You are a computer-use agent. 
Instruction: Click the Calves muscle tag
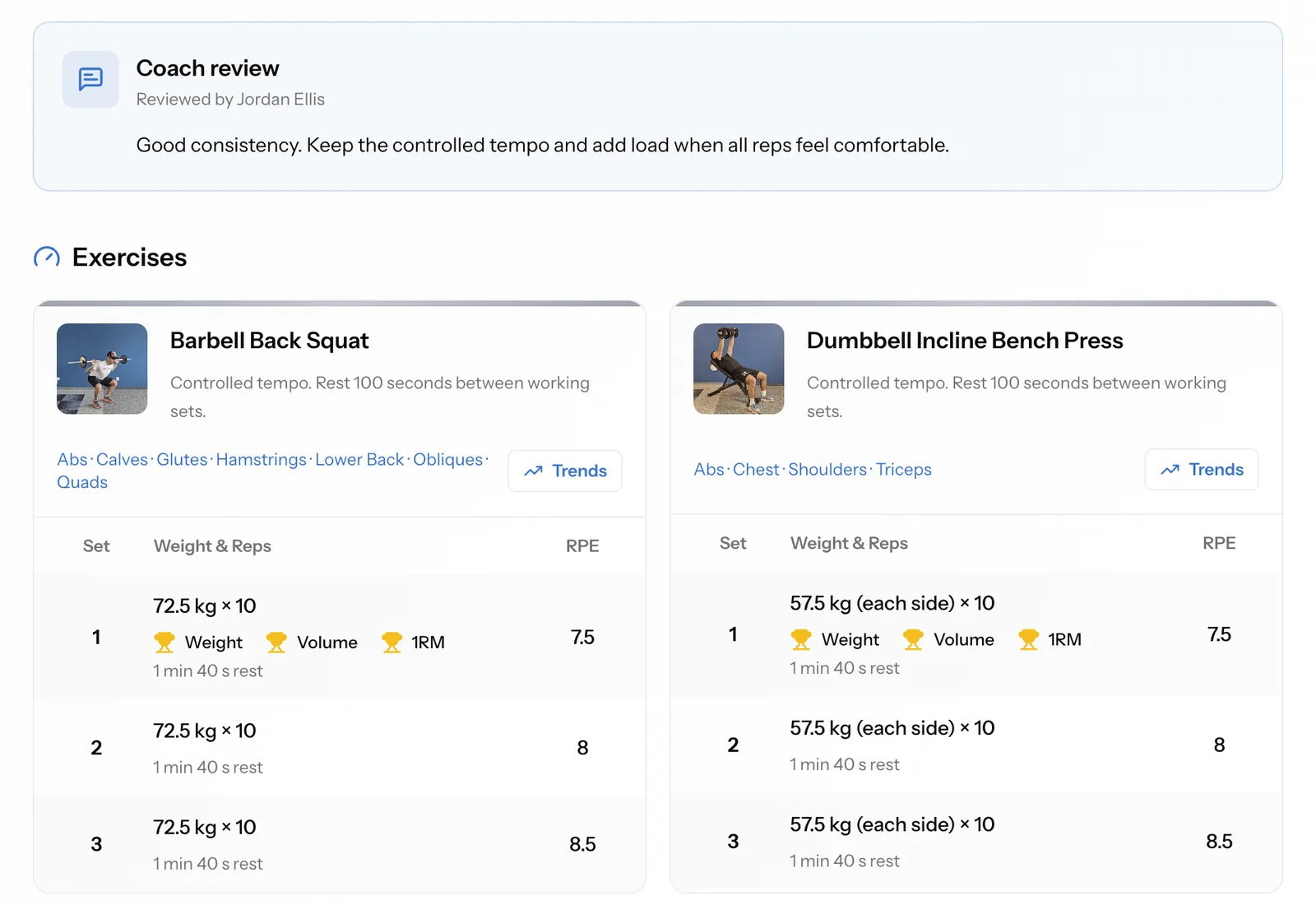122,459
